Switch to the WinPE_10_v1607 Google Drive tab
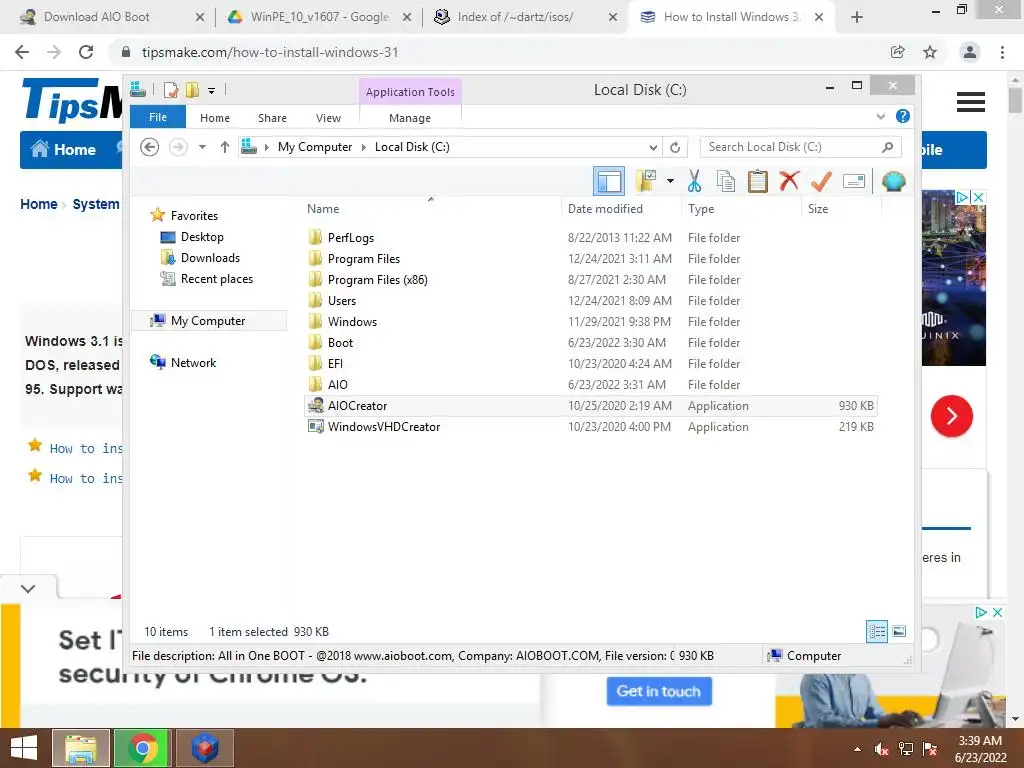The width and height of the screenshot is (1024, 768). pos(320,17)
